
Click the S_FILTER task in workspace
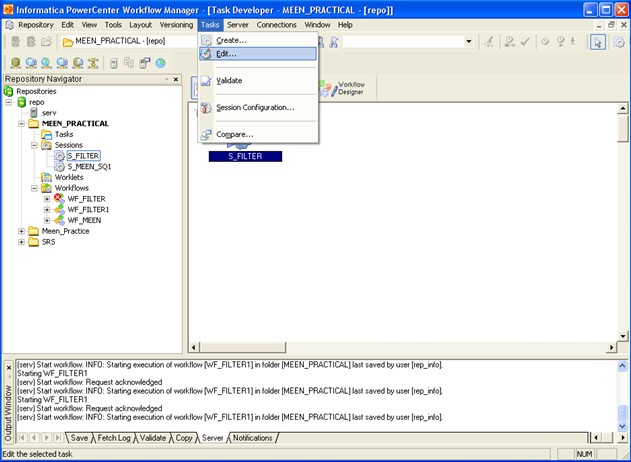pyautogui.click(x=245, y=156)
